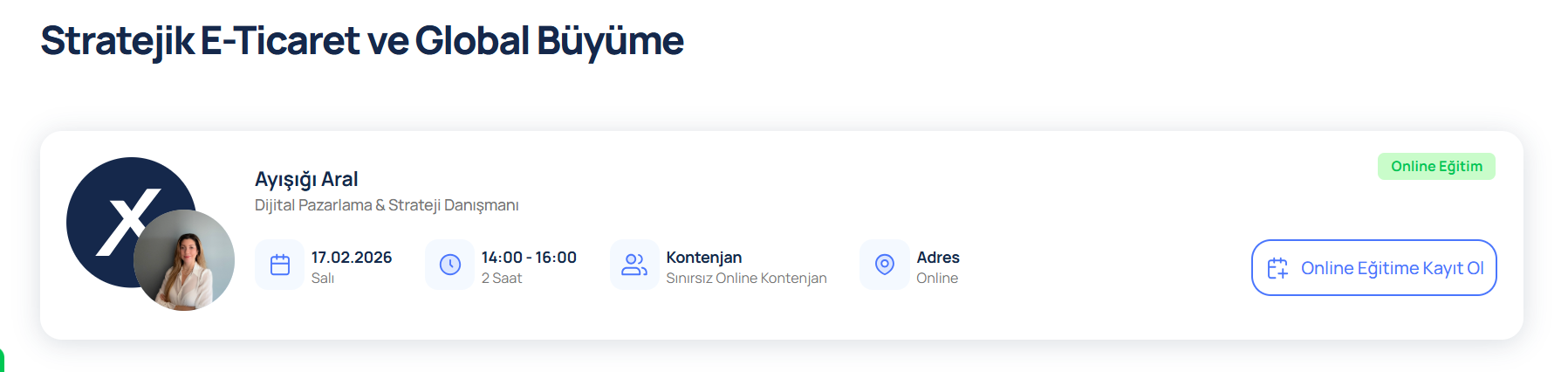The width and height of the screenshot is (1568, 372).
Task: Click the calendar-plus icon in the register button
Action: tap(1277, 268)
